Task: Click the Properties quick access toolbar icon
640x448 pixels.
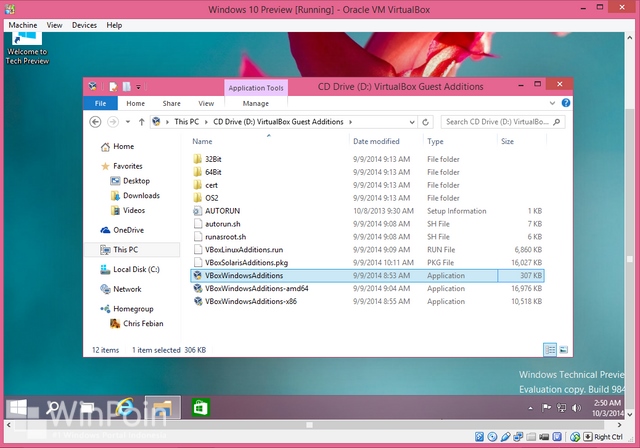Action: pos(113,87)
